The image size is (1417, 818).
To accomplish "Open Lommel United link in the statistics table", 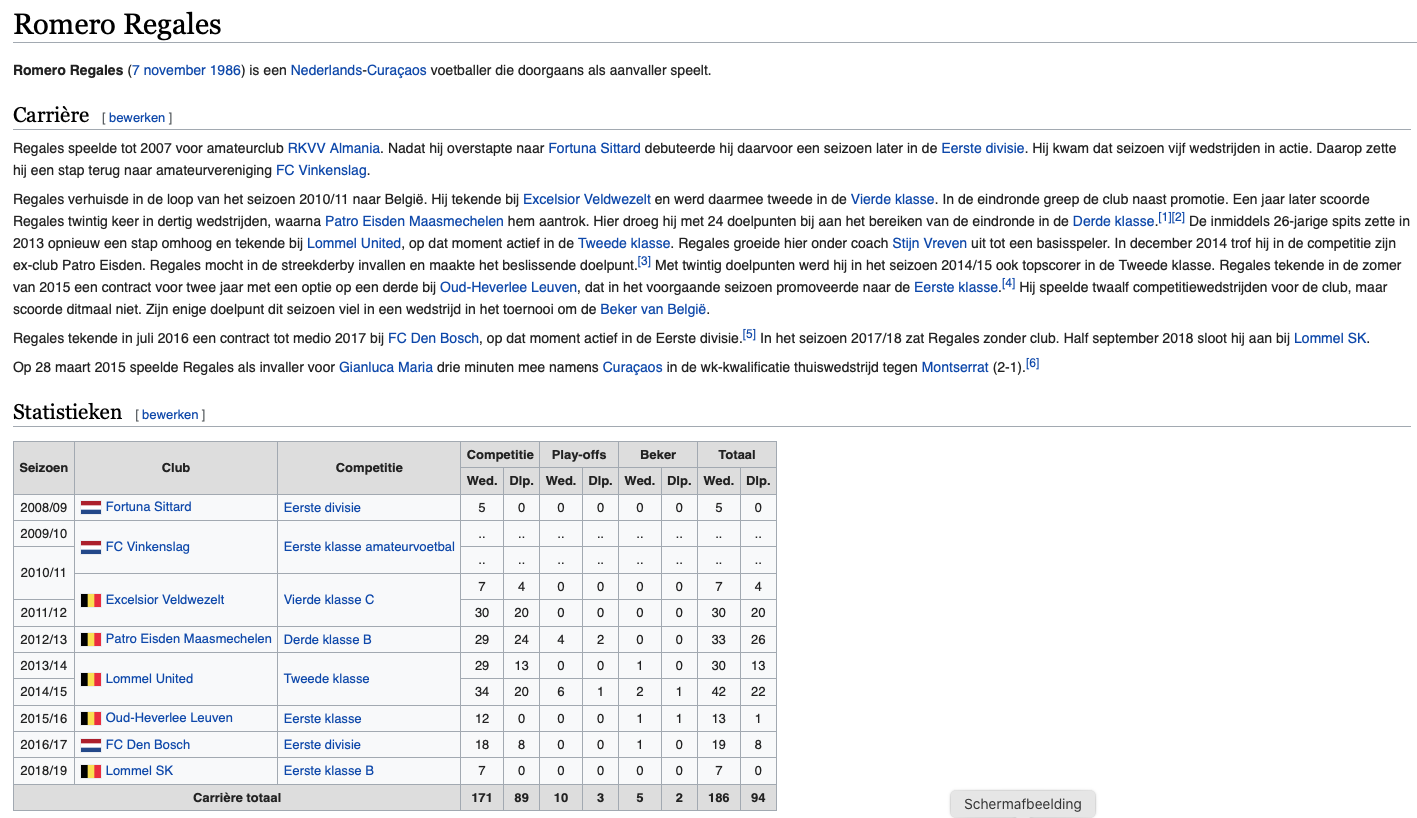I will pos(149,679).
